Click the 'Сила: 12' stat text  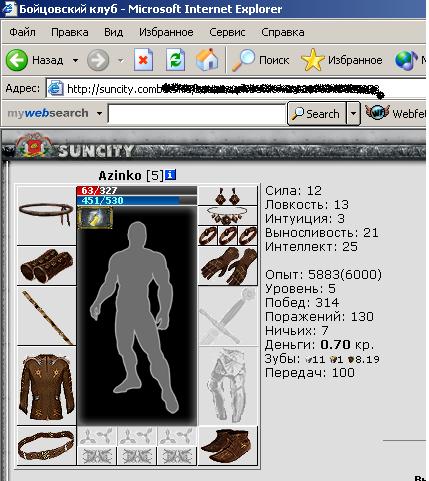(x=293, y=191)
